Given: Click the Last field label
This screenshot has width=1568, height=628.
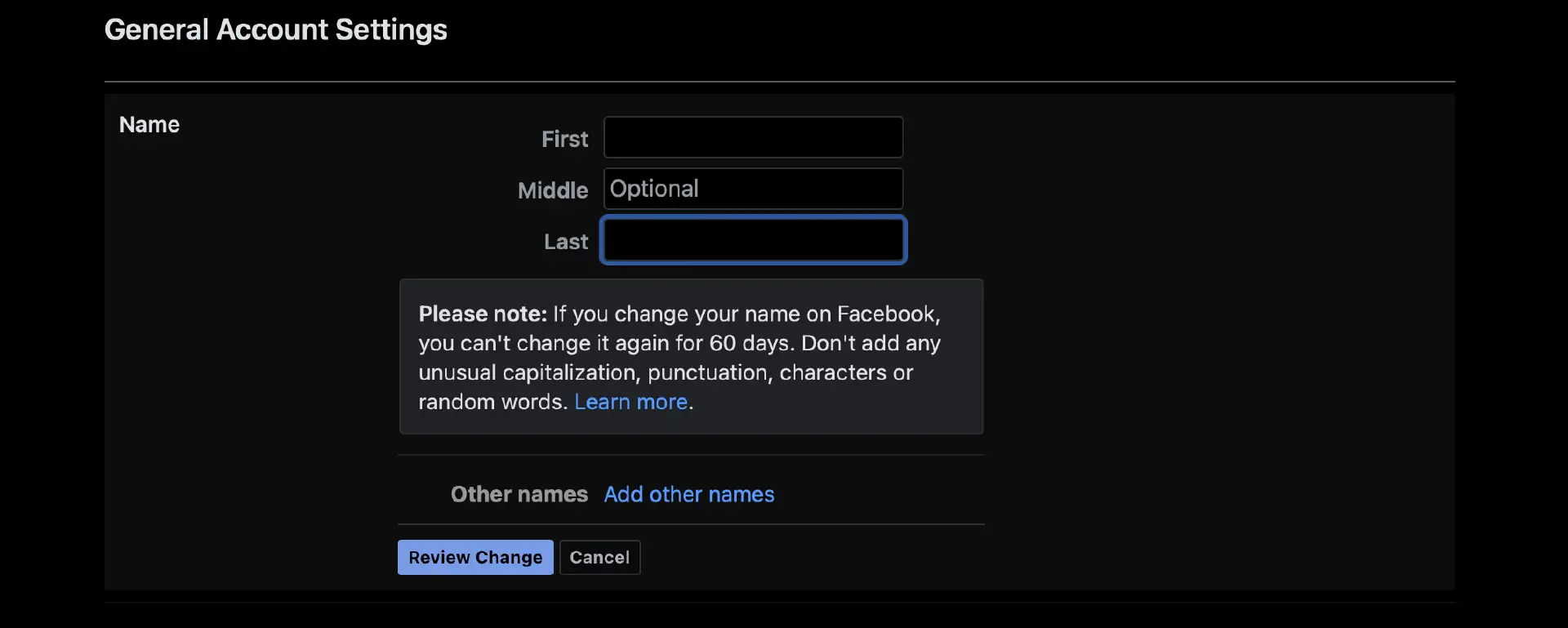Looking at the screenshot, I should (x=566, y=242).
